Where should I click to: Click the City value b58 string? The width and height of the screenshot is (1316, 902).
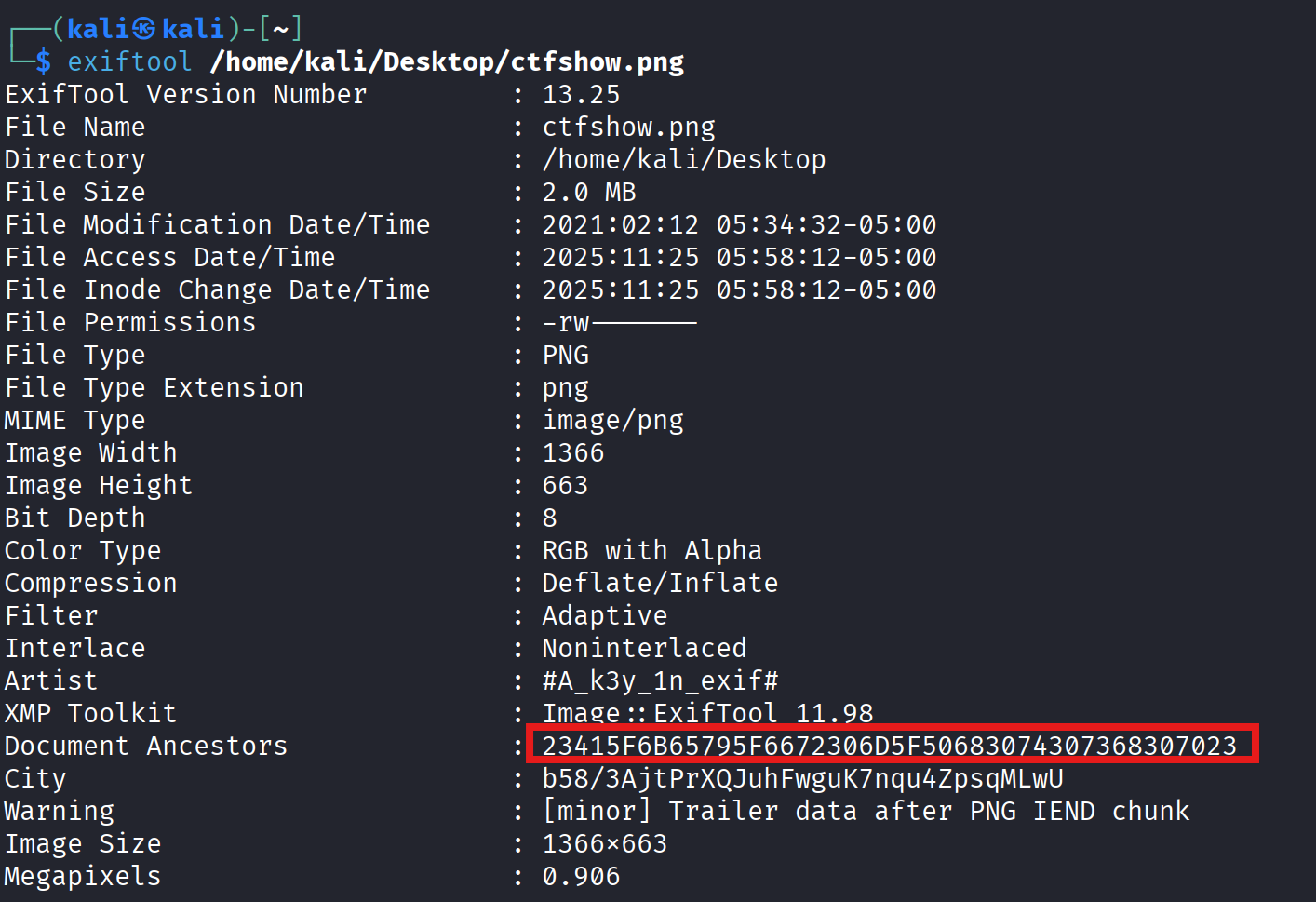click(802, 778)
